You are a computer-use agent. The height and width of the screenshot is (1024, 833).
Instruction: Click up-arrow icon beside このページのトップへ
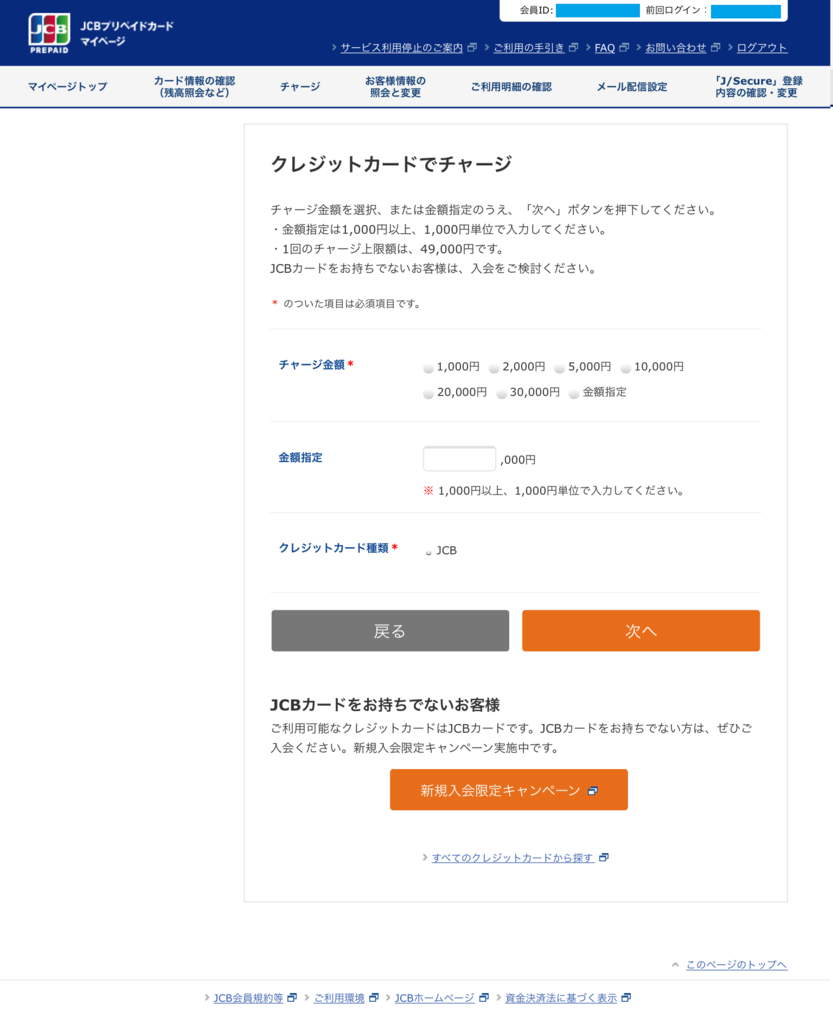tap(676, 964)
